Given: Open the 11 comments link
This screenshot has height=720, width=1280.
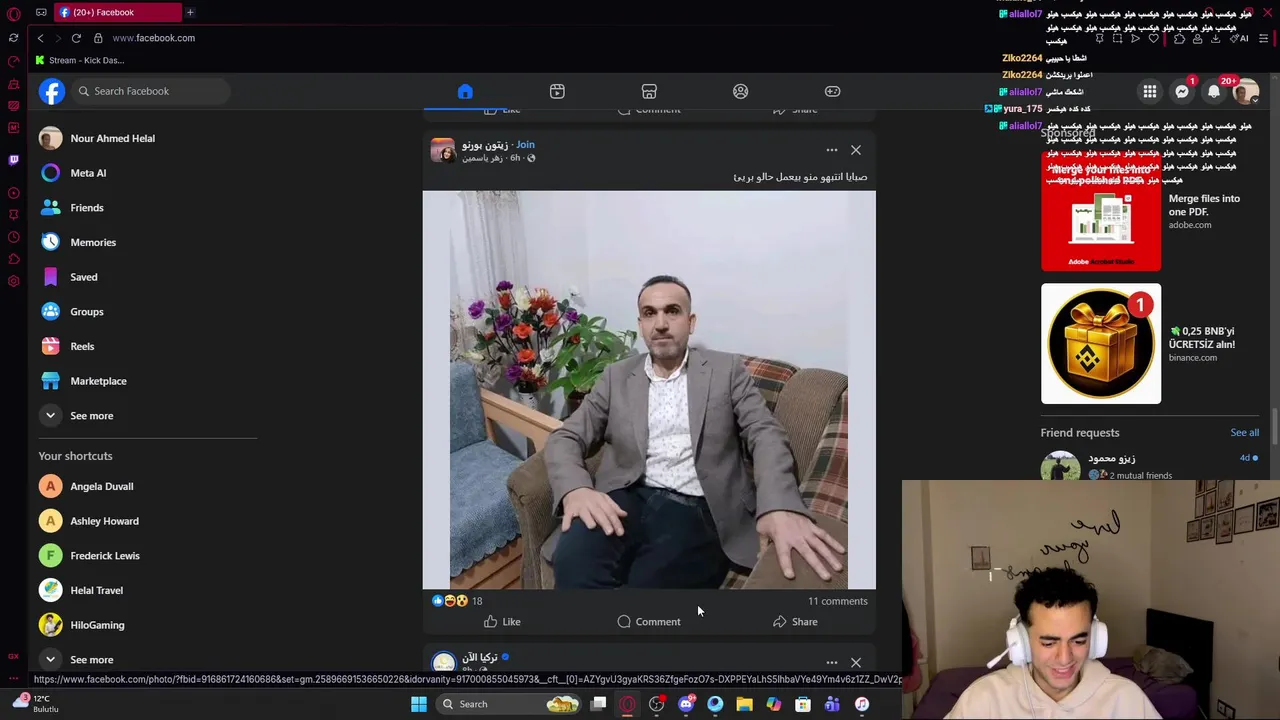Looking at the screenshot, I should coord(838,601).
